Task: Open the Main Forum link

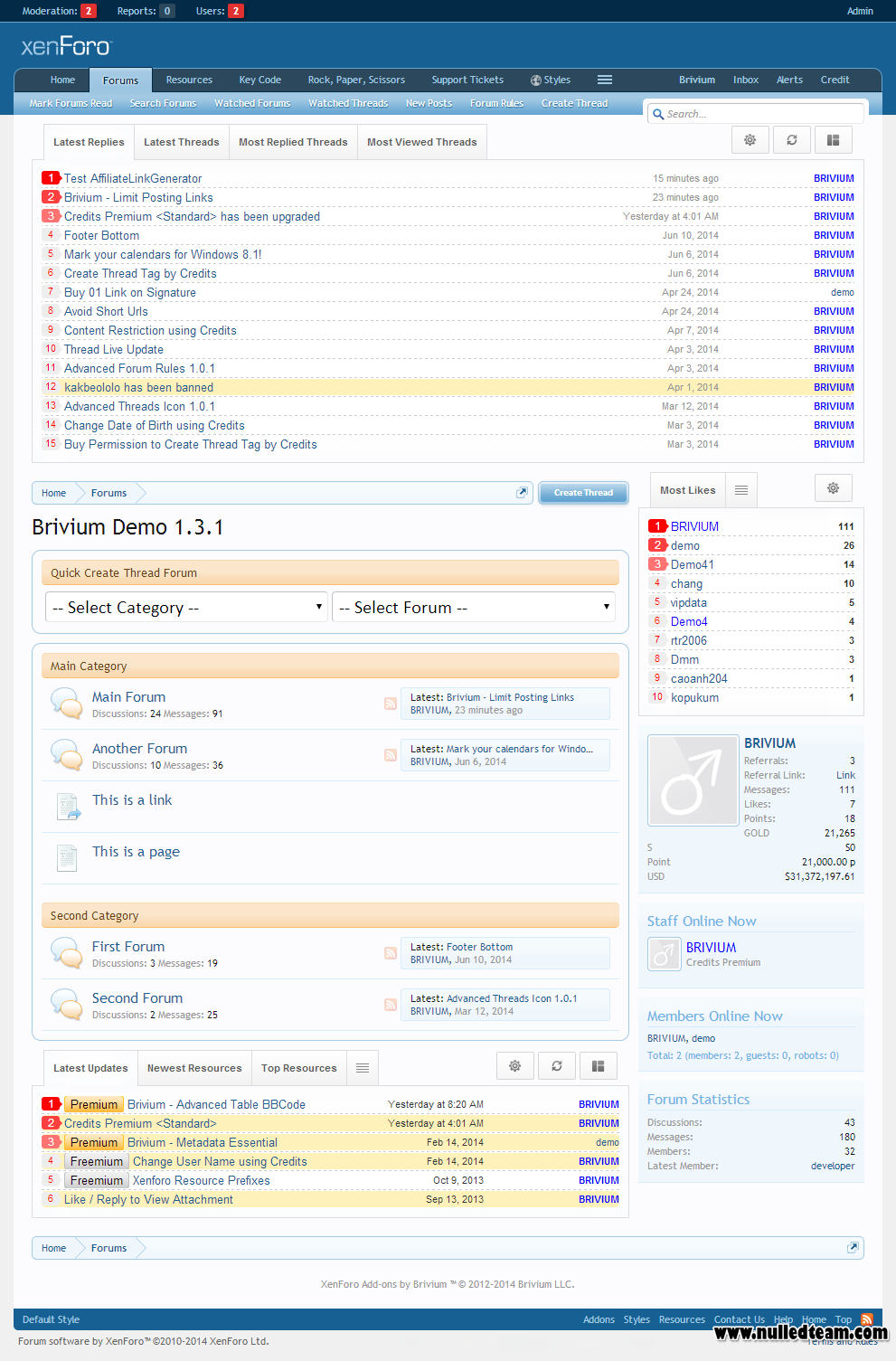Action: click(128, 696)
